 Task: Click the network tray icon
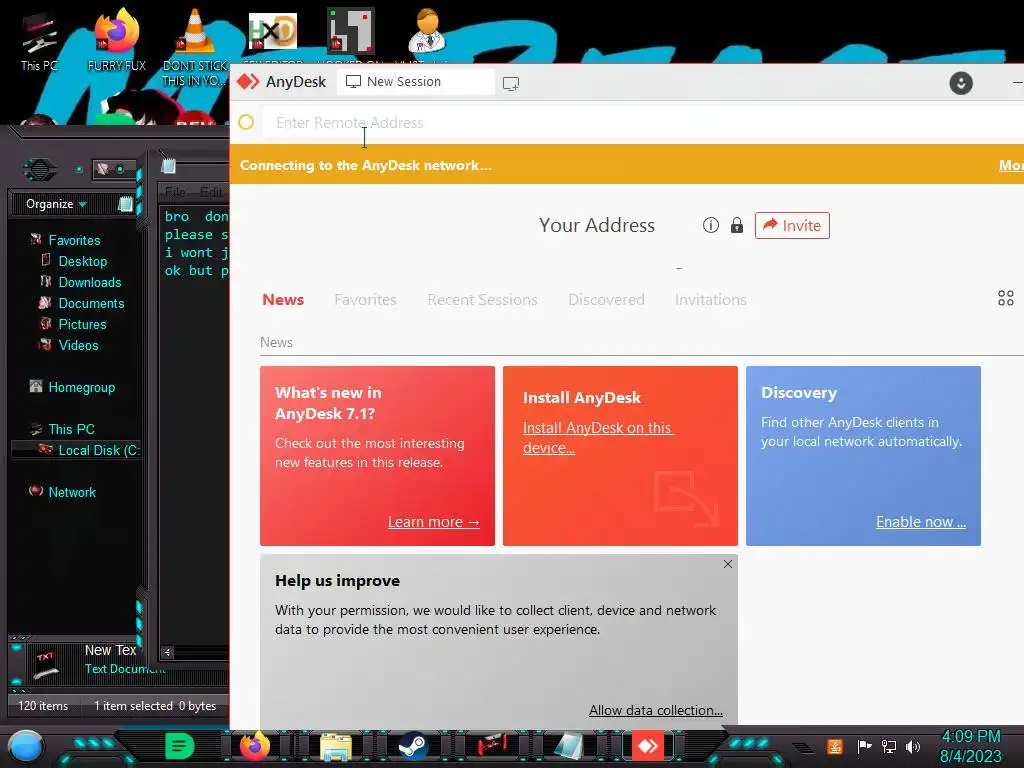pyautogui.click(x=889, y=746)
